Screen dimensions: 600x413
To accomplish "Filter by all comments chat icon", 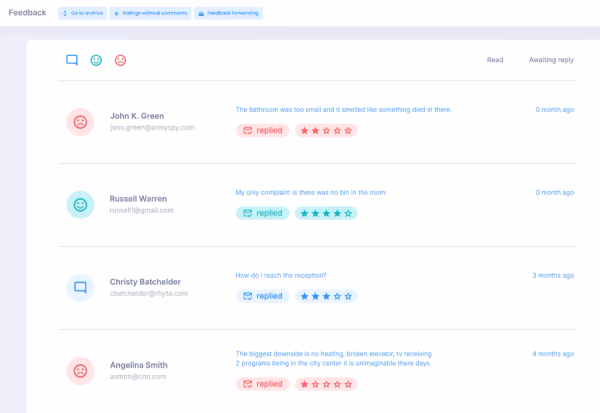I will click(72, 60).
